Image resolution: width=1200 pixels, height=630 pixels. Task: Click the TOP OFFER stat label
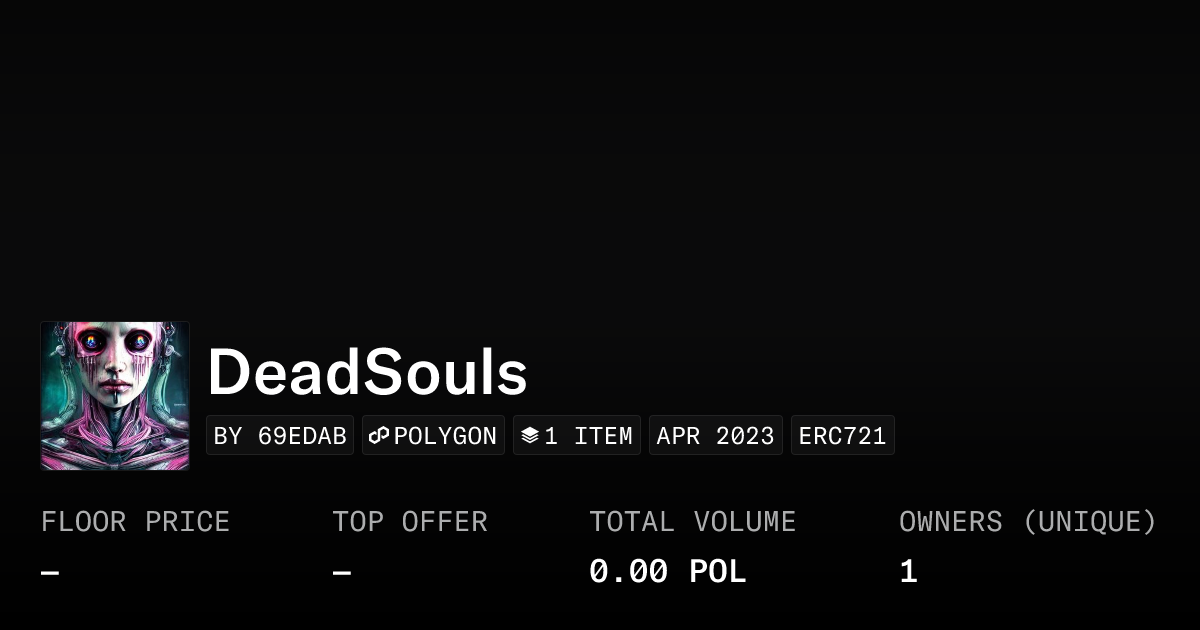(x=410, y=521)
